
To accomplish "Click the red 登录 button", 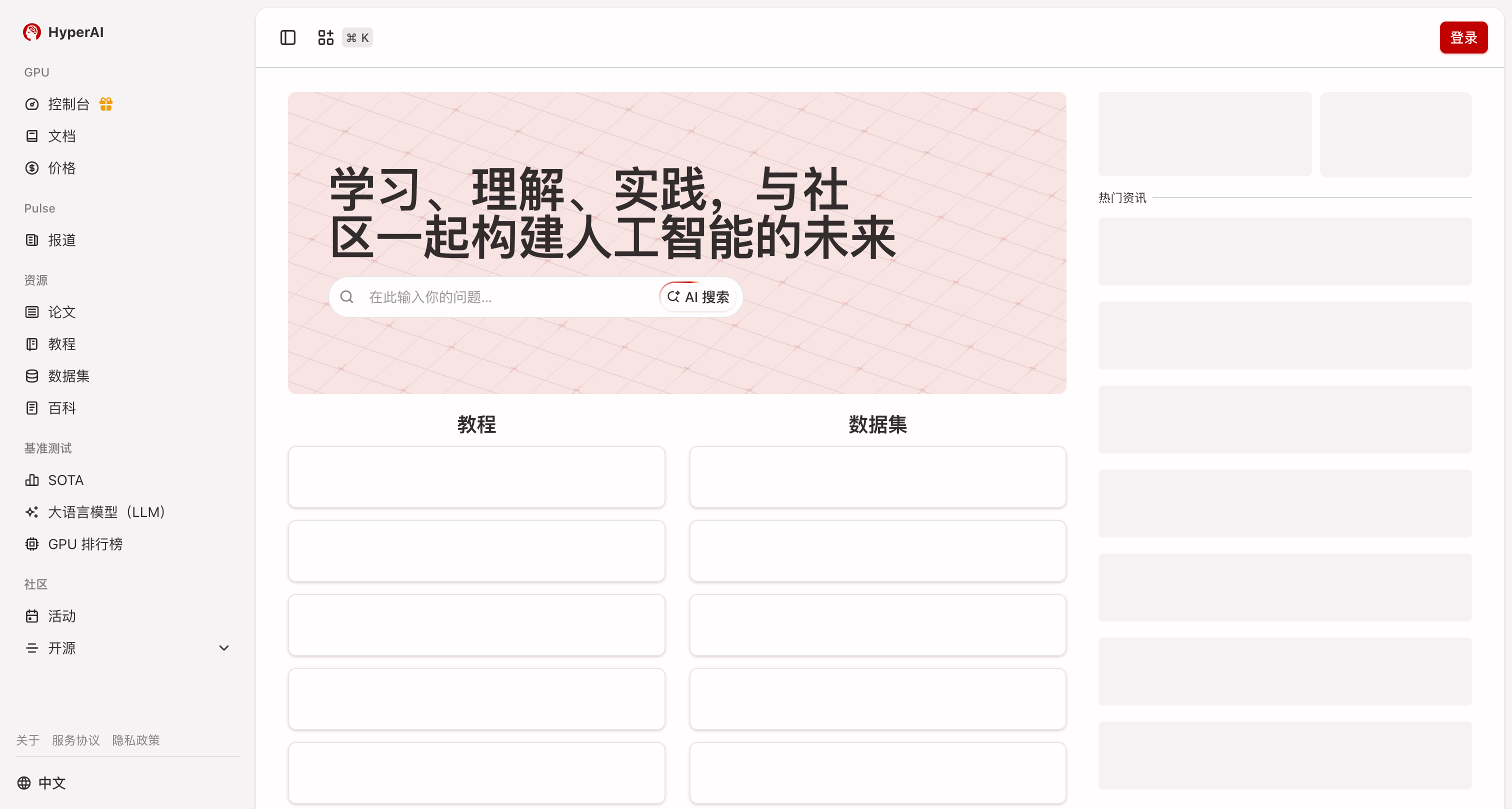I will (x=1462, y=37).
